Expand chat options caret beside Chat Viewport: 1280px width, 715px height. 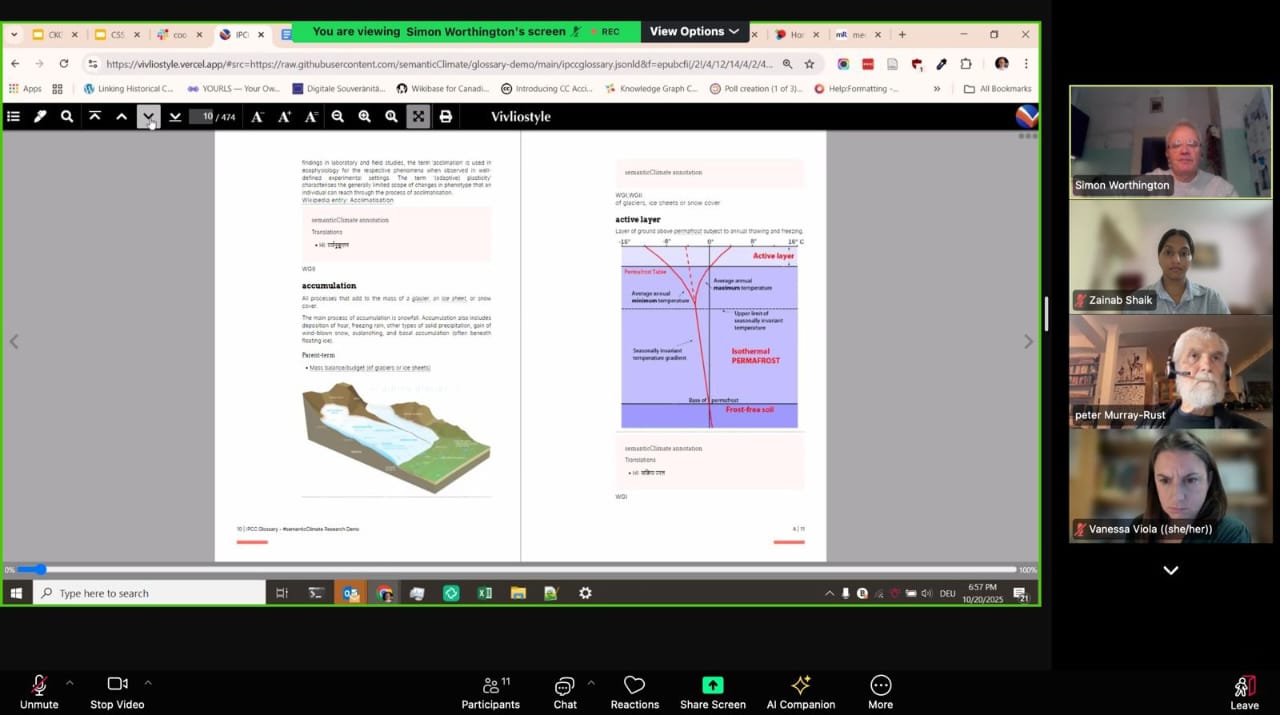pyautogui.click(x=590, y=683)
